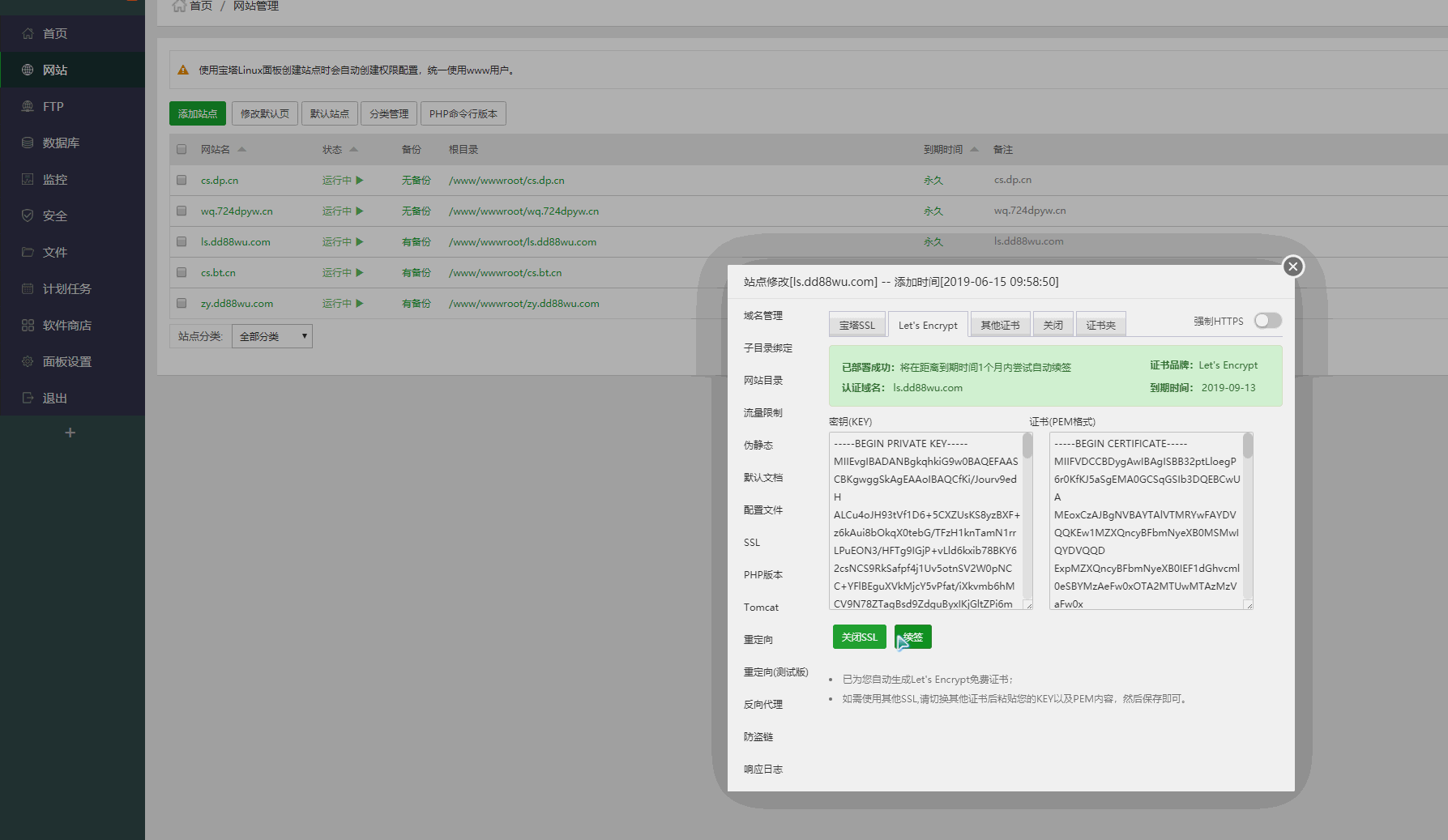Open the zy.dd88wu.com site link
Screen dimensions: 1448x840
point(237,303)
